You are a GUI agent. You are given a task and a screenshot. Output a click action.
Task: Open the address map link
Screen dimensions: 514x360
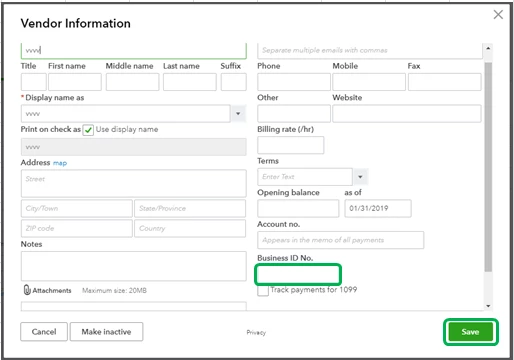point(60,163)
